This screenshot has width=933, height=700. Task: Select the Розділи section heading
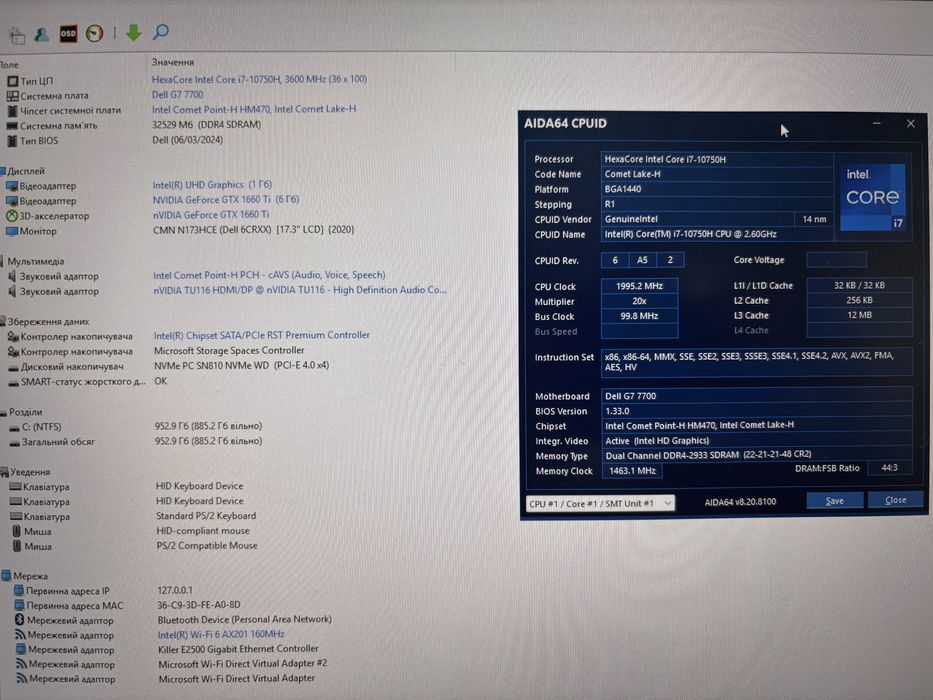[x=26, y=412]
